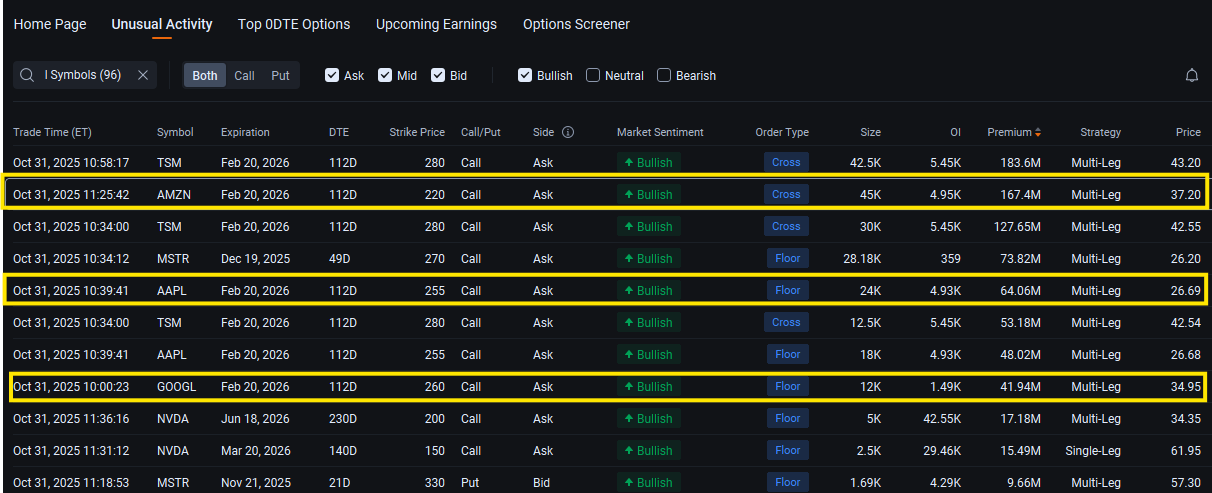Uncheck the Bid checkbox
Image resolution: width=1212 pixels, height=493 pixels.
click(438, 75)
